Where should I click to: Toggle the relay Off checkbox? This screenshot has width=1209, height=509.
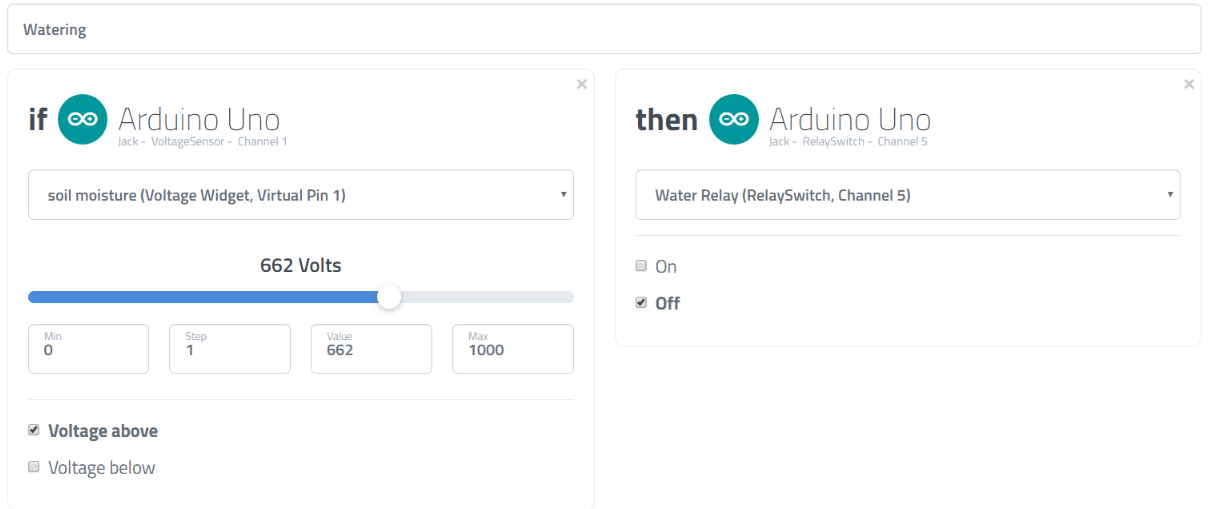pyautogui.click(x=641, y=302)
